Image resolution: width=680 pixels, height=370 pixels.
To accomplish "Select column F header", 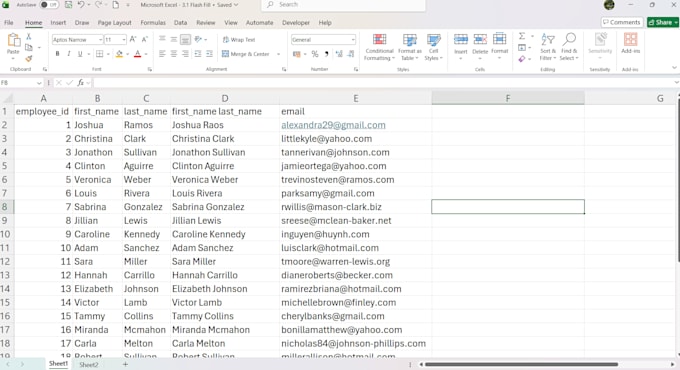I will (507, 98).
